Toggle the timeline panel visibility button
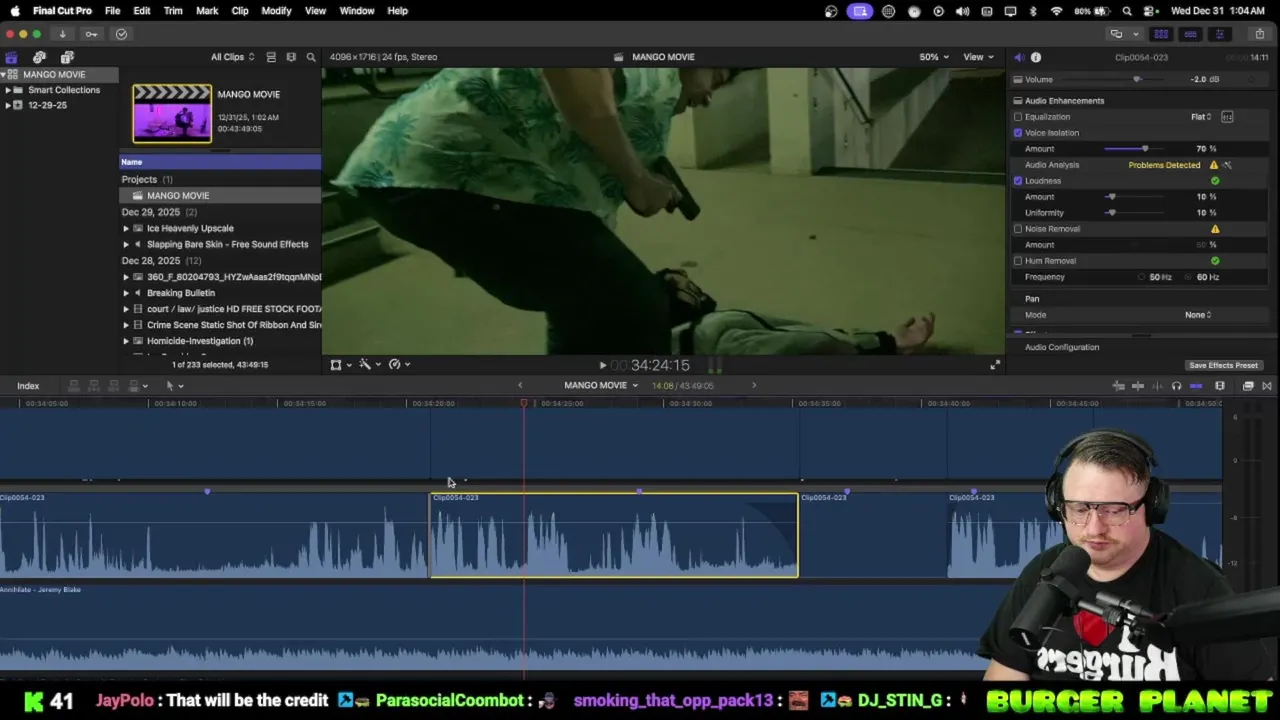Screen dimensions: 1280x720 pyautogui.click(x=1190, y=34)
